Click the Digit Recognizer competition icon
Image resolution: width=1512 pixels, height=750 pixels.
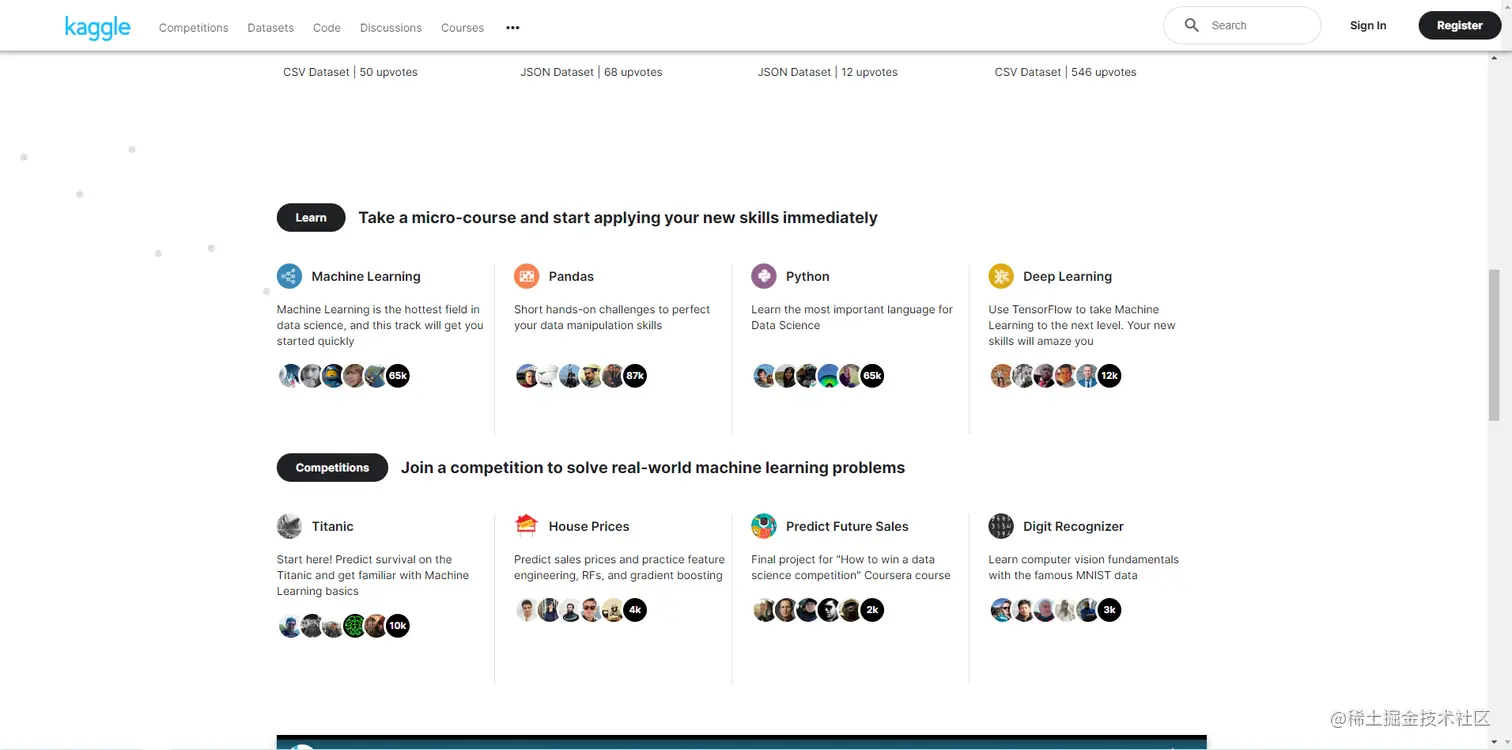(1001, 526)
